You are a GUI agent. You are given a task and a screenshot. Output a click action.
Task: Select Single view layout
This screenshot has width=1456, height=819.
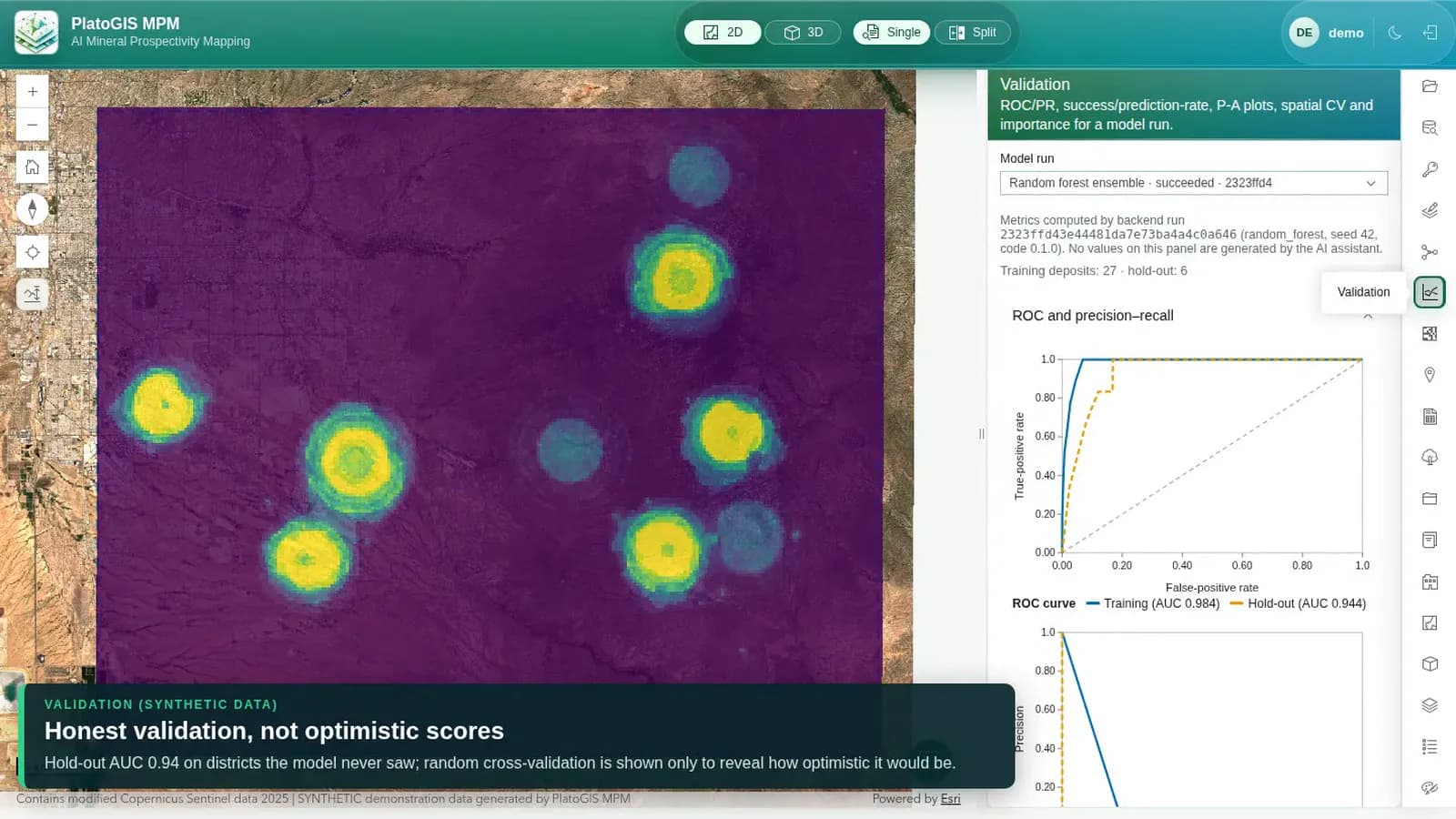coord(891,33)
